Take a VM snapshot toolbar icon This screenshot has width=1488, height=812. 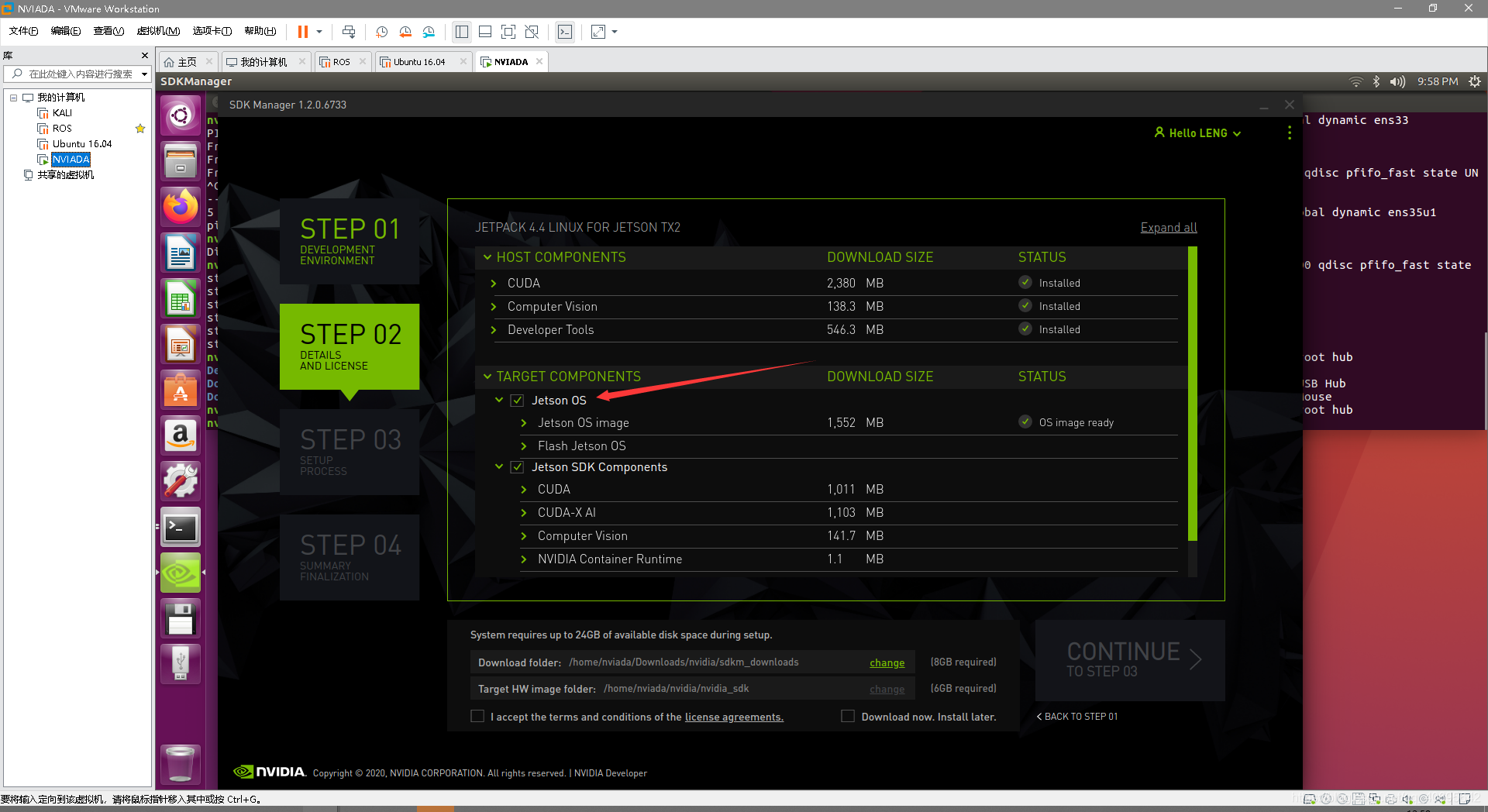381,32
